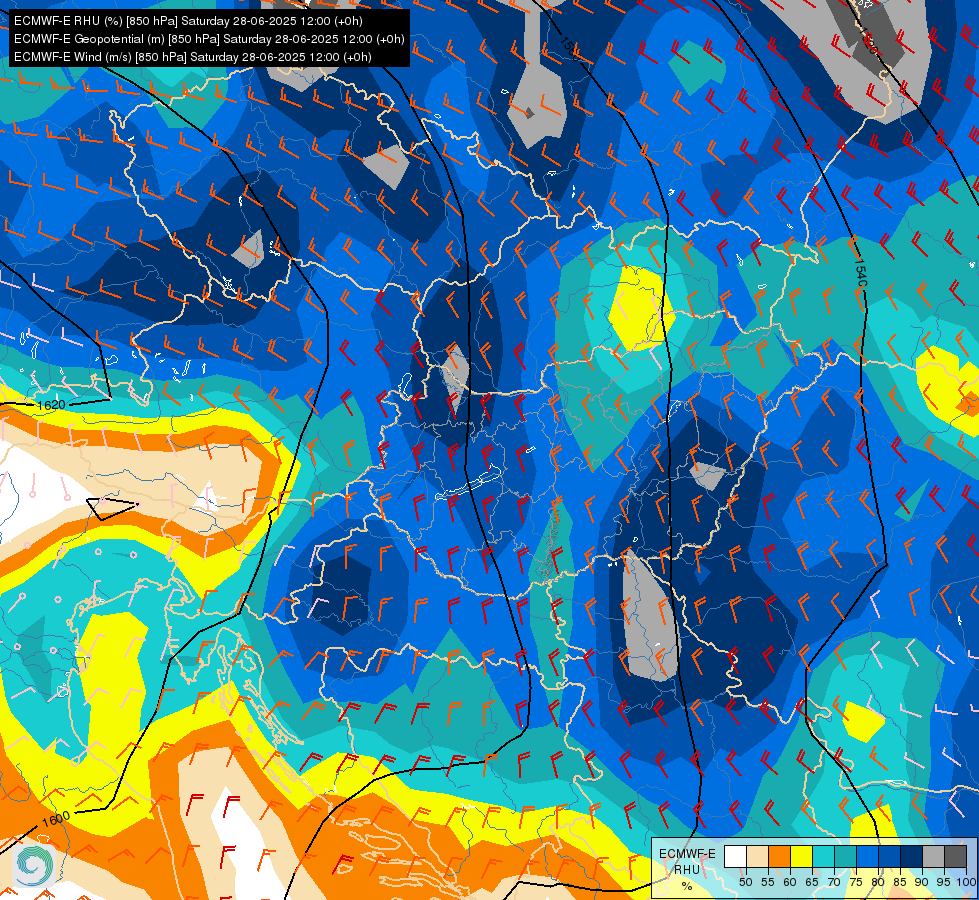The width and height of the screenshot is (979, 900).
Task: Select the white legend swatch below 50%
Action: tap(735, 856)
